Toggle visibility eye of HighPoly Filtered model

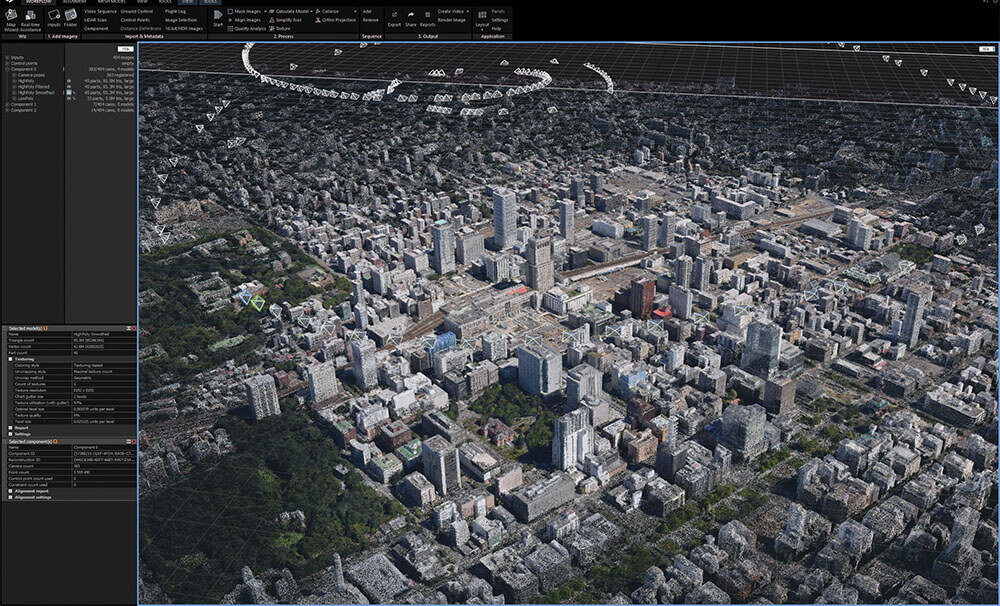click(x=68, y=86)
